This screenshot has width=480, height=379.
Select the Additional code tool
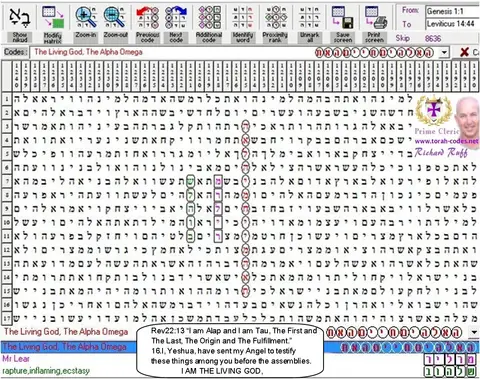click(209, 17)
